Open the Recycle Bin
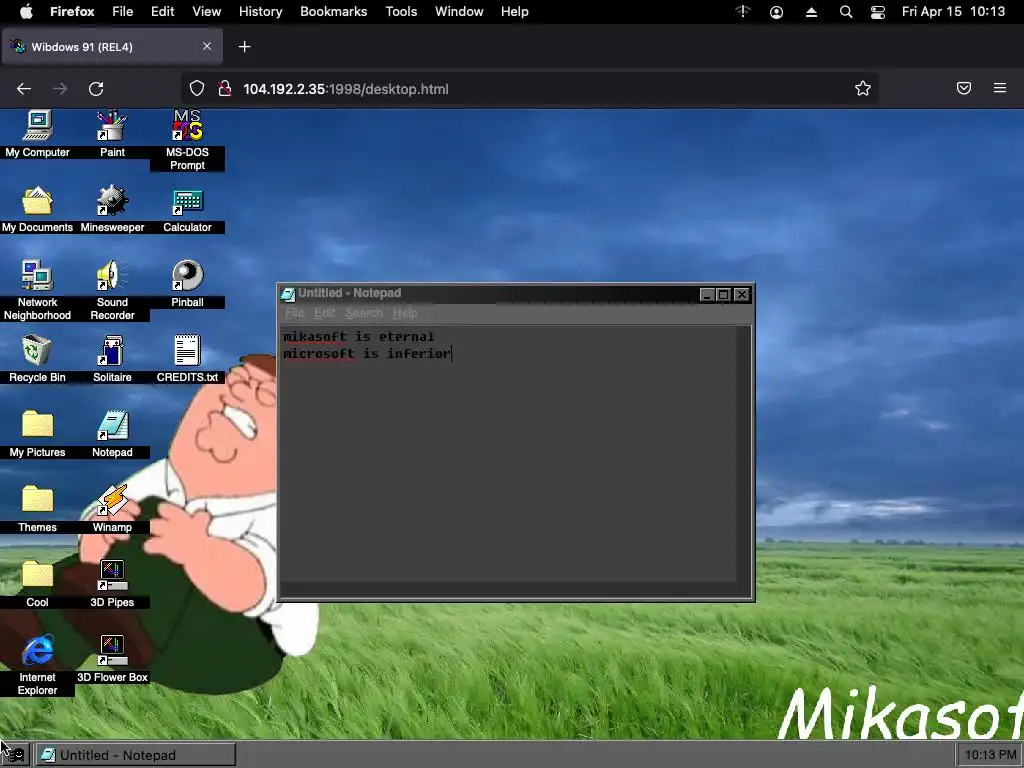Screen dimensions: 1024x768 click(x=37, y=359)
